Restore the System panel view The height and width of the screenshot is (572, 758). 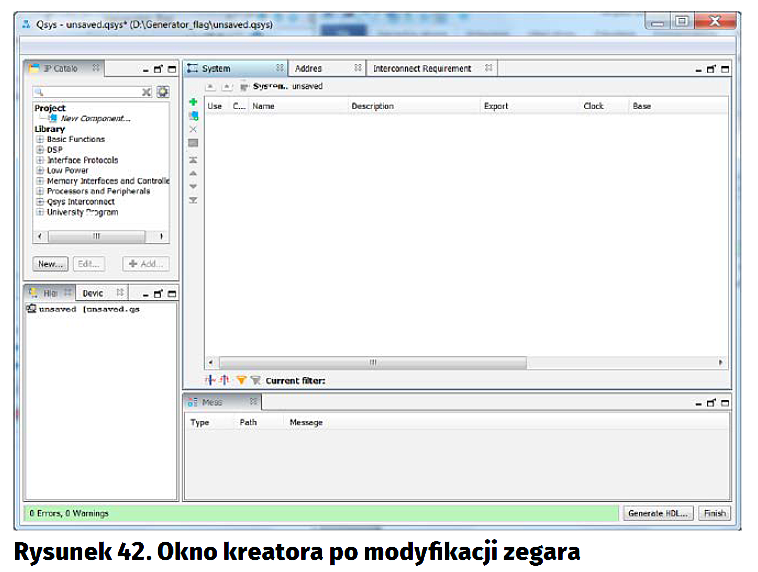click(711, 70)
